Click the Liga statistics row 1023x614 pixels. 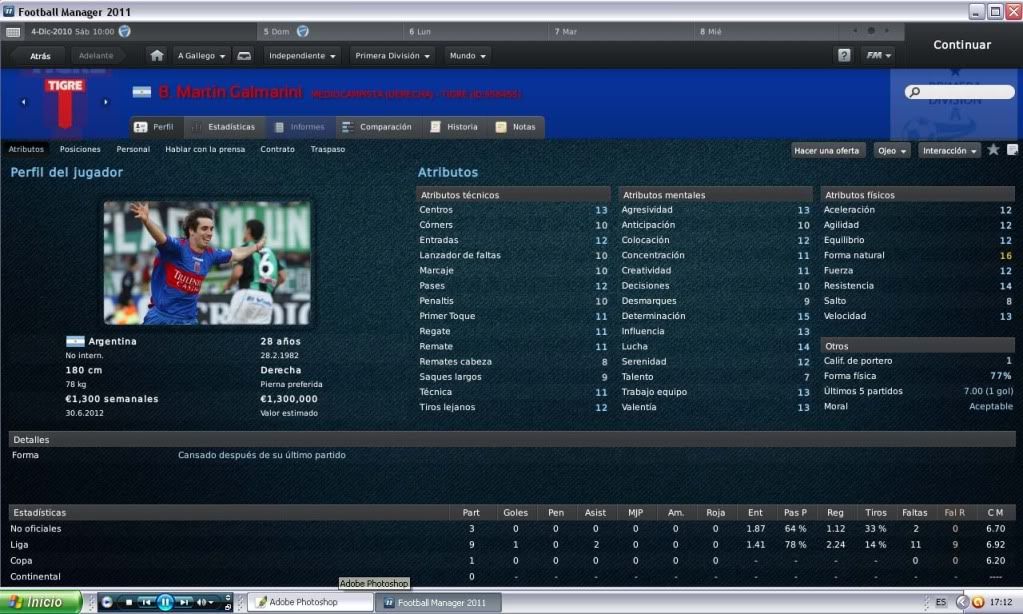512,544
